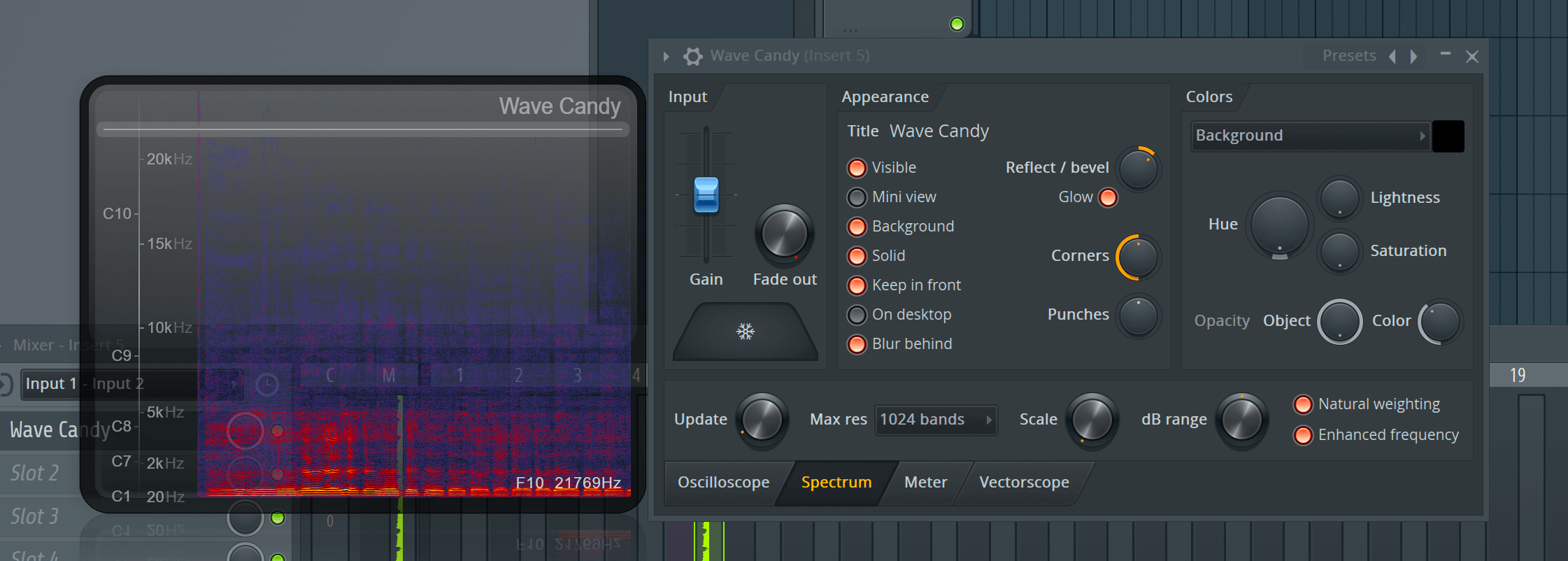Click the Input section label
Image resolution: width=1568 pixels, height=561 pixels.
pos(687,97)
